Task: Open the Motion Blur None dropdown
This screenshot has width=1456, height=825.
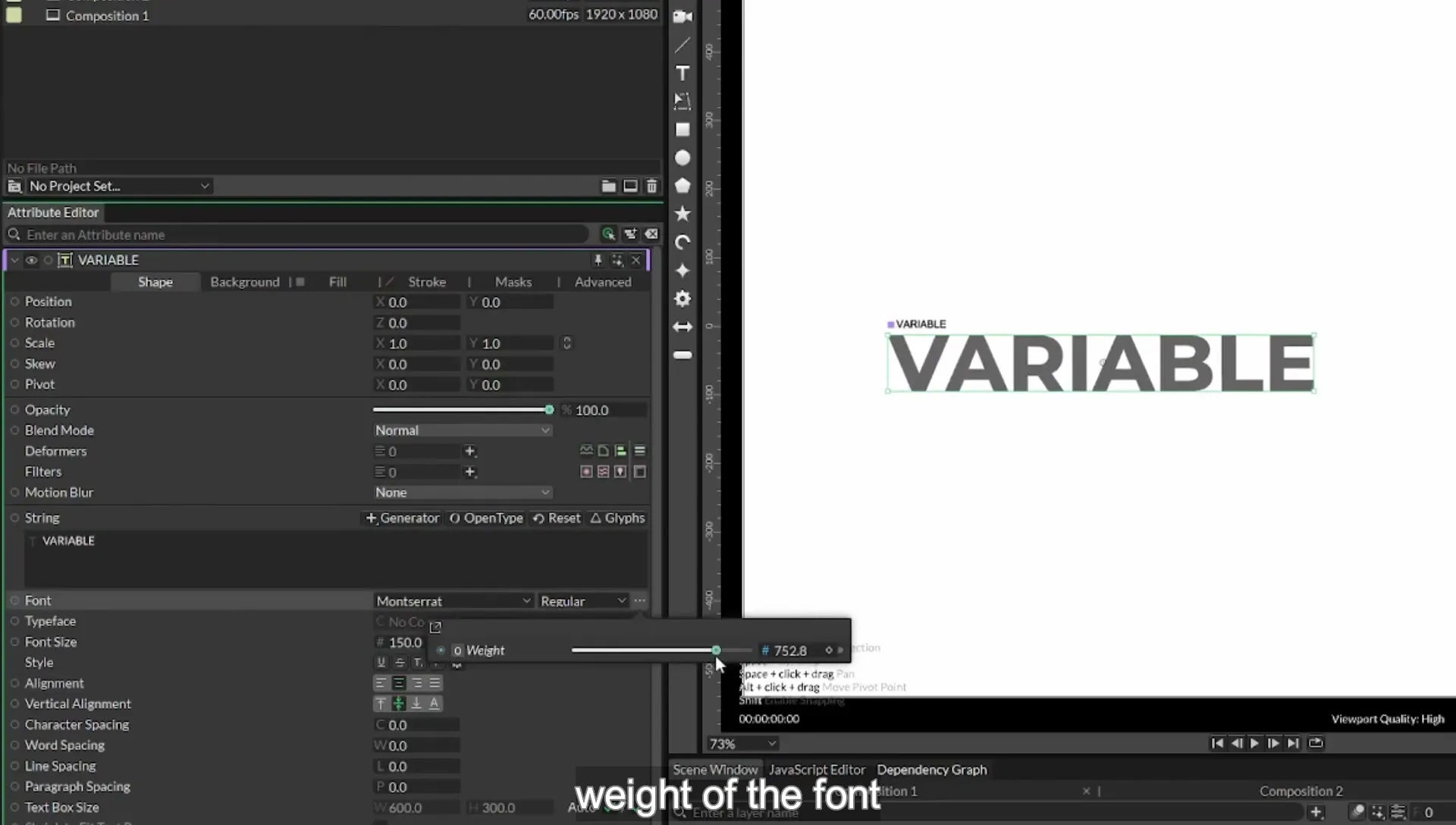Action: (463, 492)
